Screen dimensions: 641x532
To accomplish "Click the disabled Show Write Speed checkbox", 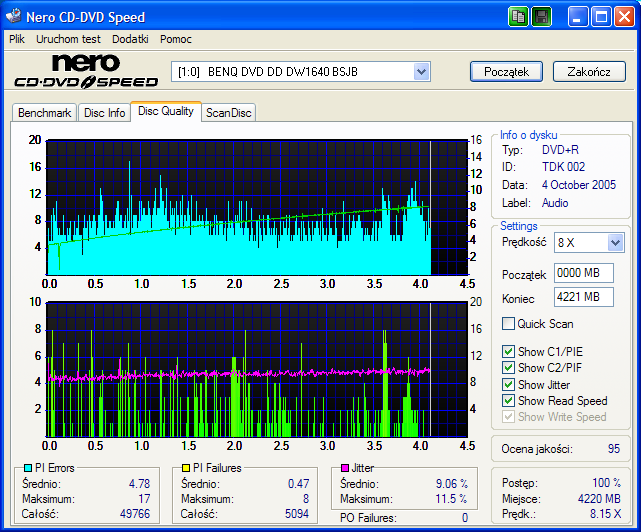I will pos(508,417).
